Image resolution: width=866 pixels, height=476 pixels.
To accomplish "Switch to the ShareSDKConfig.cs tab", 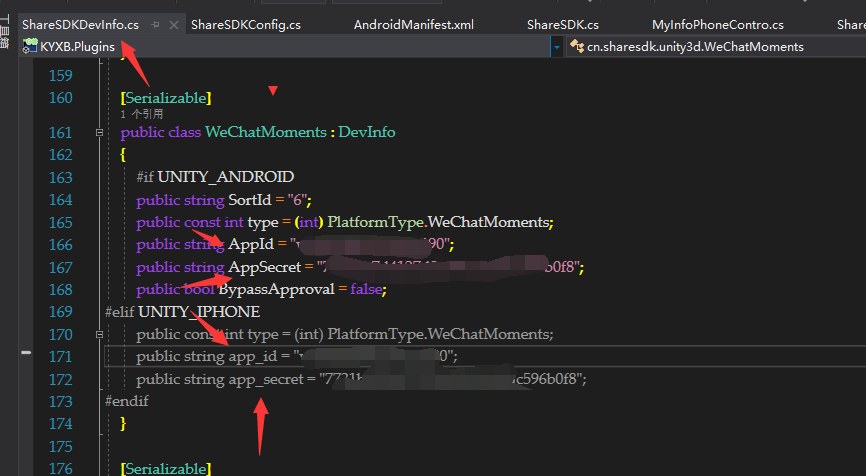I will 245,24.
